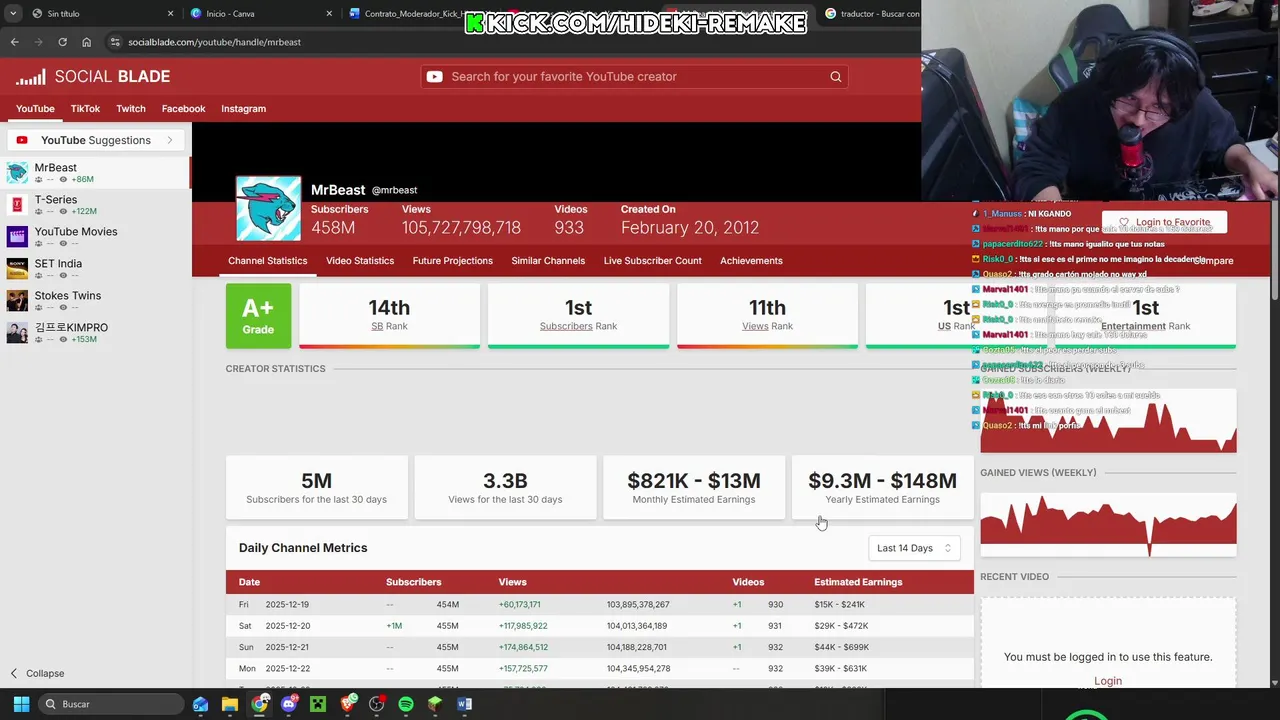The height and width of the screenshot is (720, 1280).
Task: Click MrBeast channel avatar
Action: coord(268,208)
